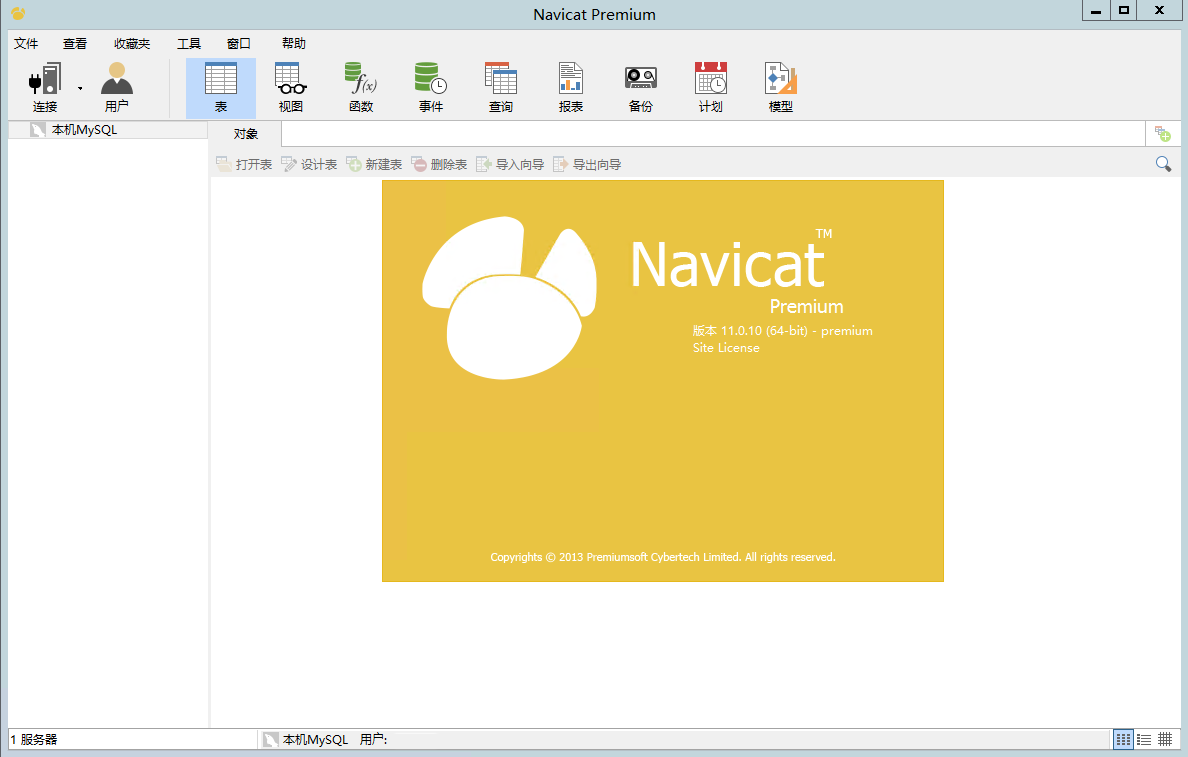Click 新建表 button
Image resolution: width=1188 pixels, height=757 pixels.
374,164
